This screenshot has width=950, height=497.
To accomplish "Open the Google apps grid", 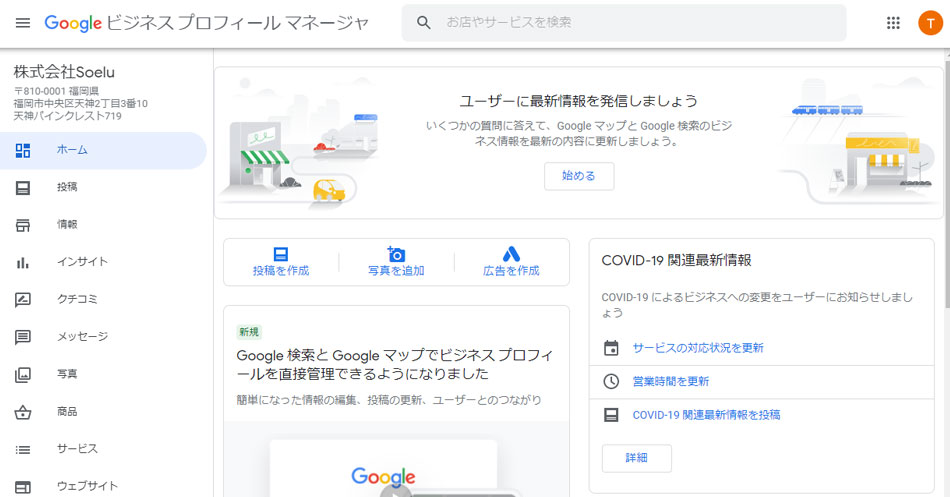I will 893,23.
